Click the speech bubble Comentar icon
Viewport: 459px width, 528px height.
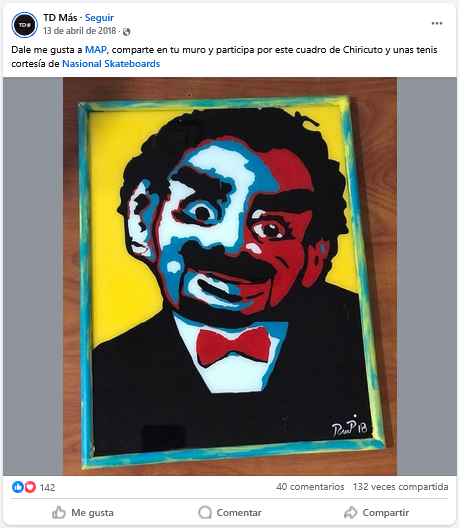click(205, 513)
